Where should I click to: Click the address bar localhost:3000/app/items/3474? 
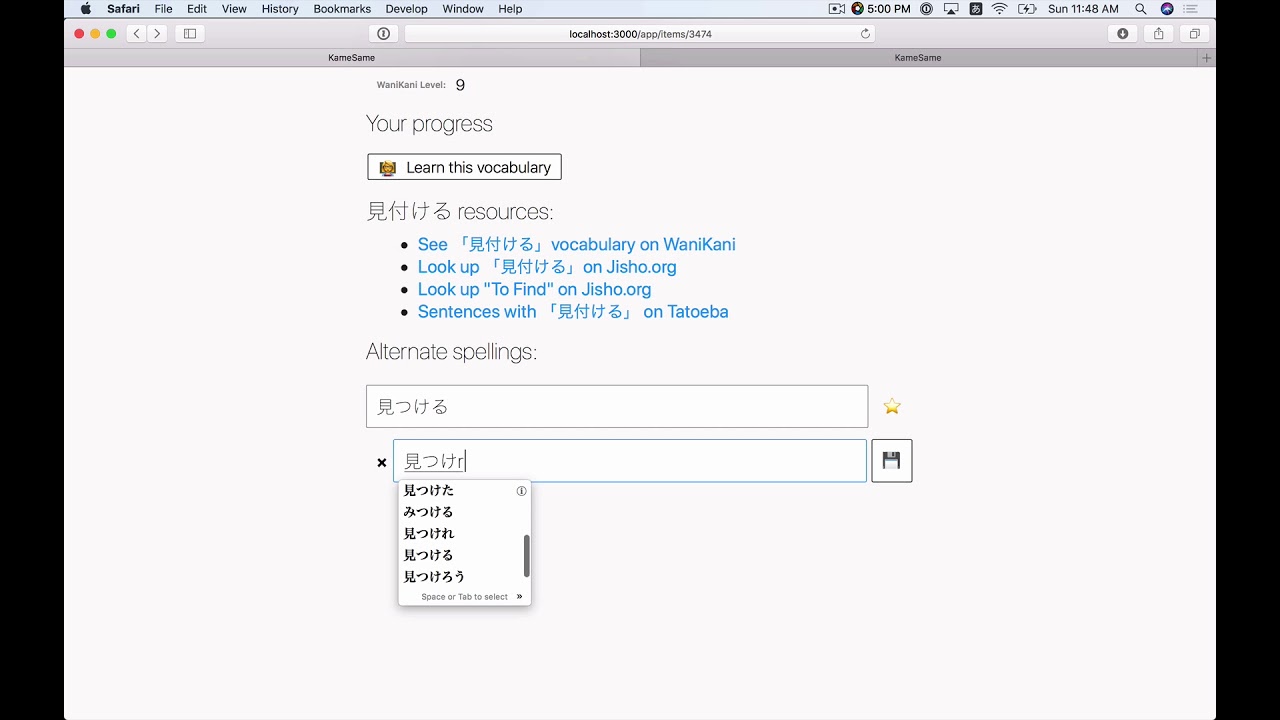640,33
